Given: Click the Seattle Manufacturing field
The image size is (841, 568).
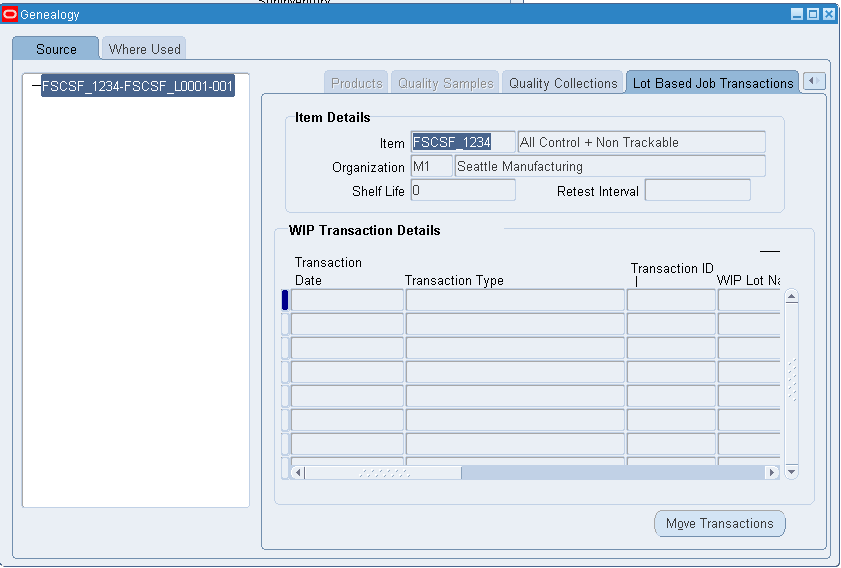Looking at the screenshot, I should point(610,166).
